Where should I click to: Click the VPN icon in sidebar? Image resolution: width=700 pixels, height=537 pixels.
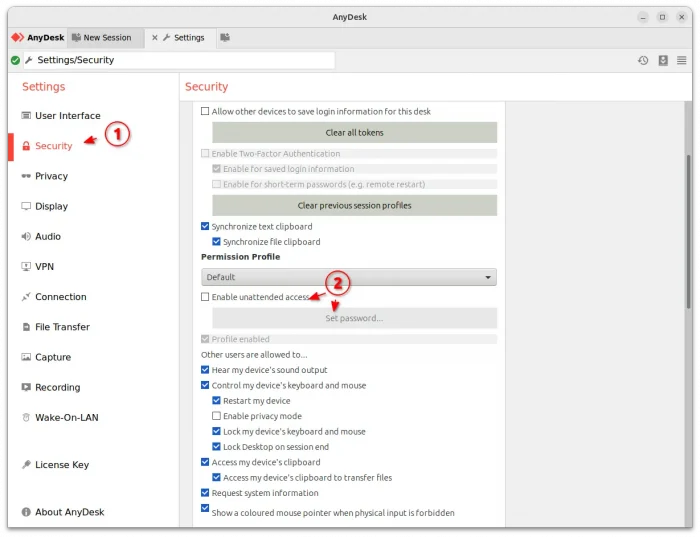click(26, 266)
